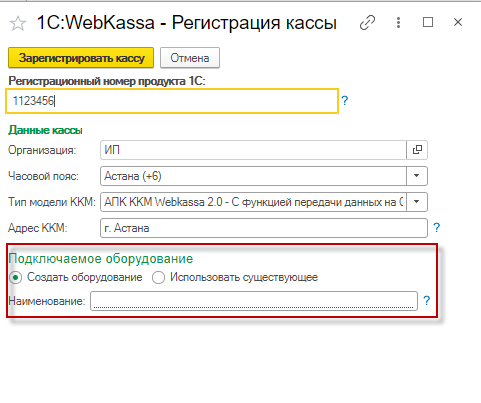Viewport: 481px width, 403px height.
Task: Click the Организация: label
Action: pos(42,150)
